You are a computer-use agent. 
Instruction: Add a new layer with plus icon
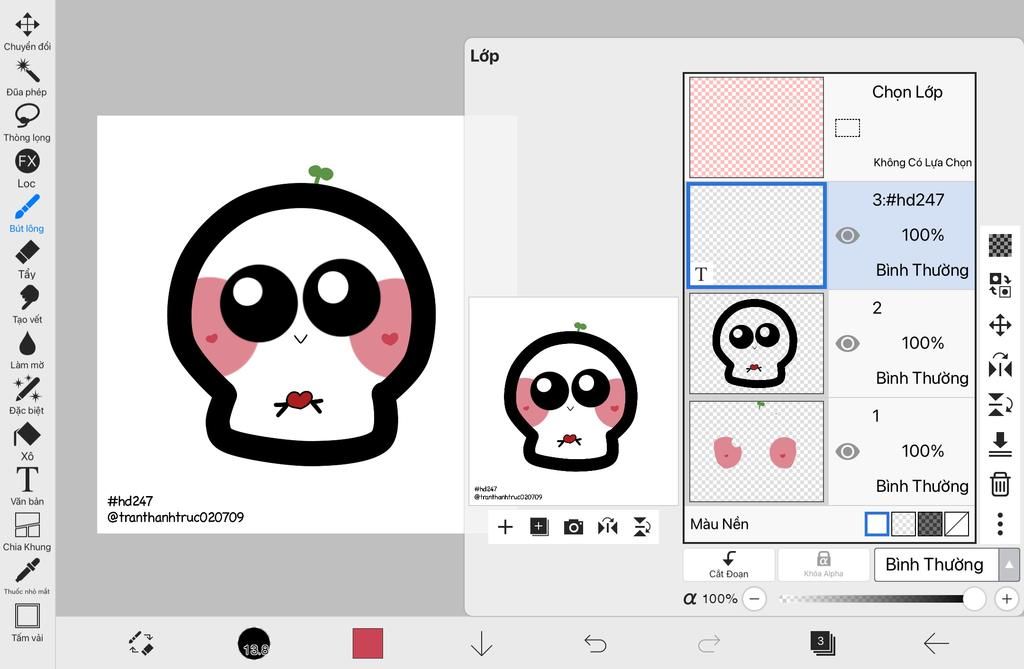505,527
